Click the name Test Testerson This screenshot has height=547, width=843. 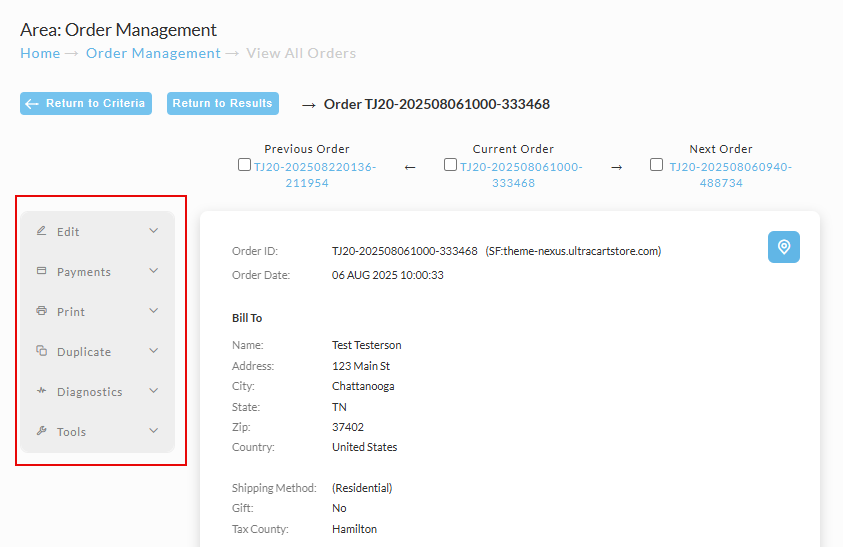pos(367,345)
